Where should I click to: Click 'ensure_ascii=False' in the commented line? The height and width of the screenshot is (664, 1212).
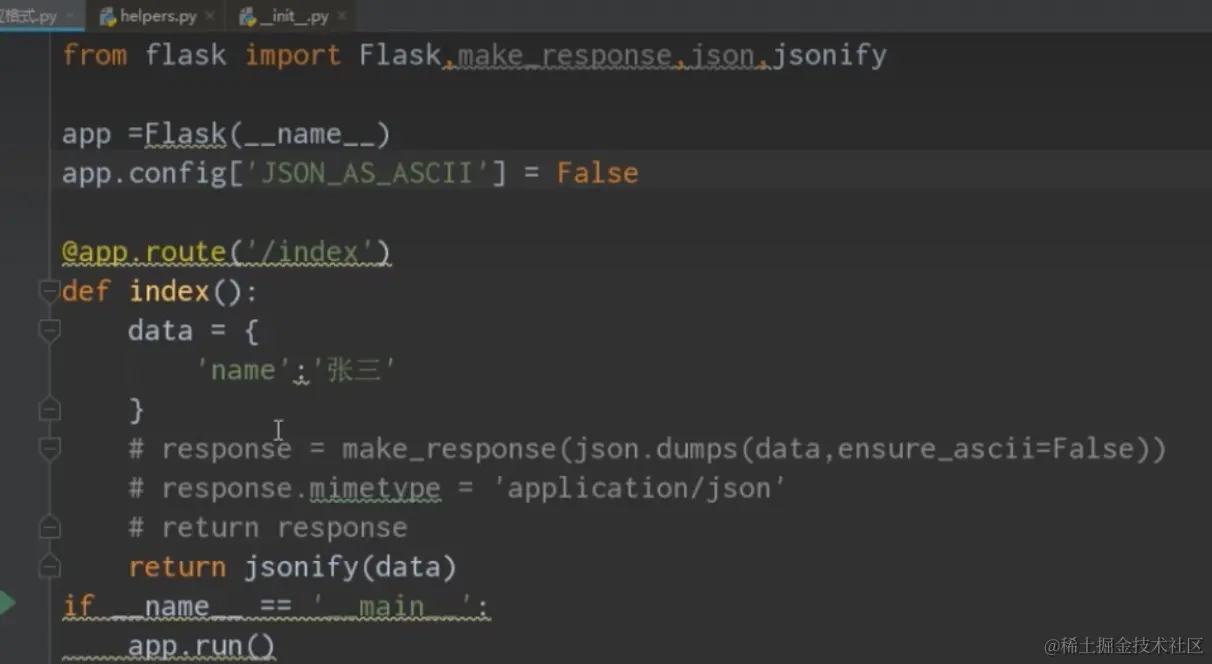(x=985, y=449)
